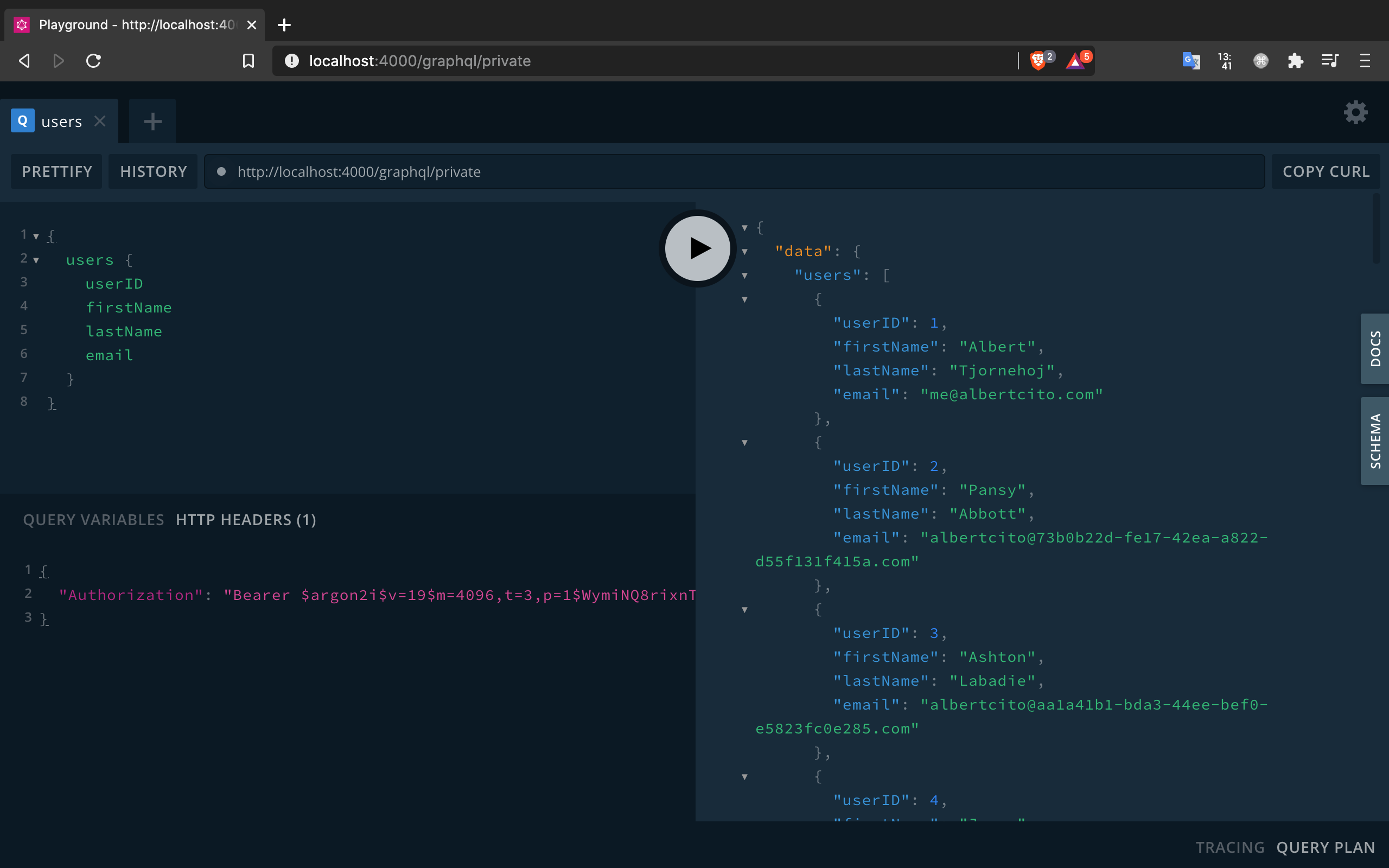Click the extensions puzzle icon
The image size is (1389, 868).
tap(1296, 60)
